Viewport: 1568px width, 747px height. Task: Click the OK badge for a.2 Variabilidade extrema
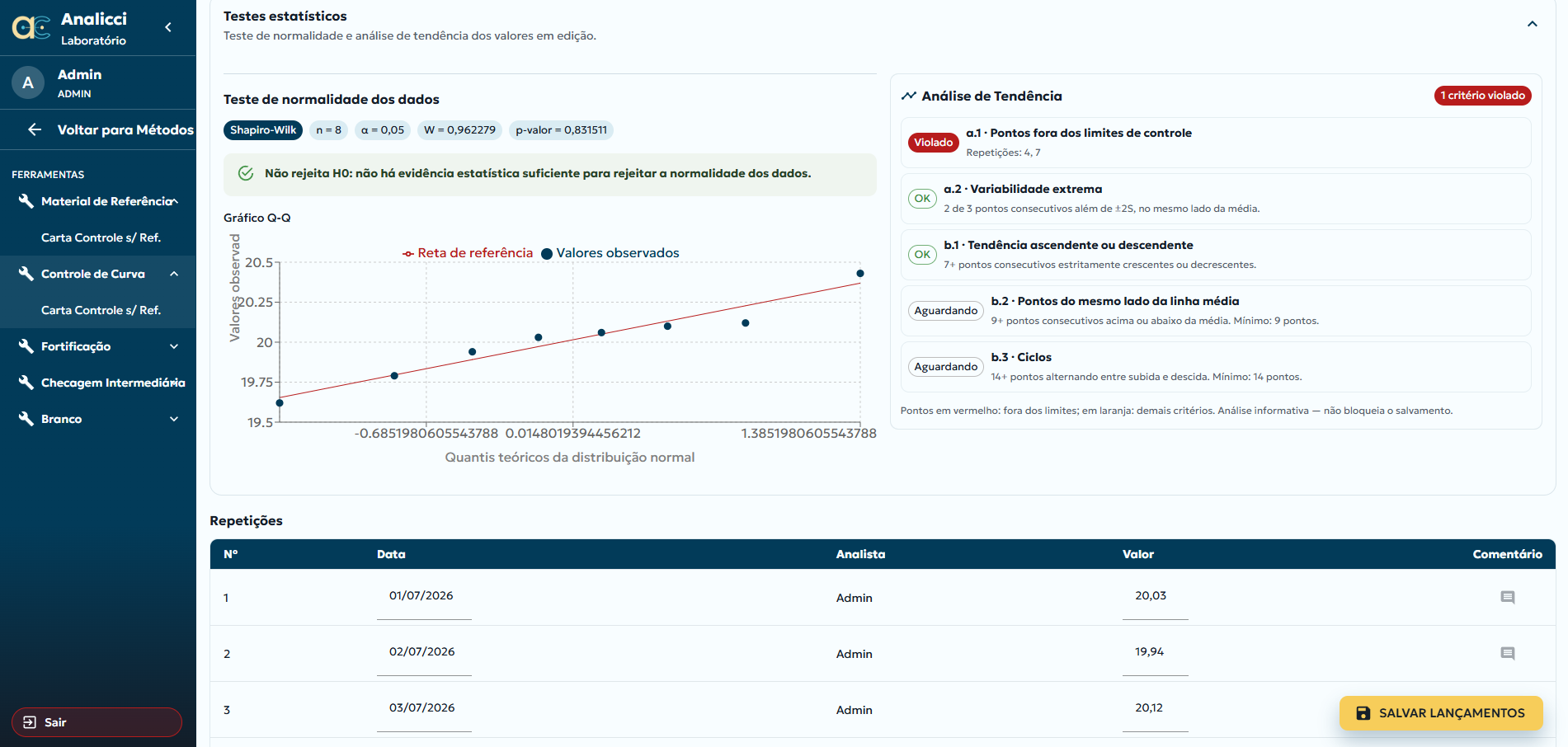click(922, 199)
